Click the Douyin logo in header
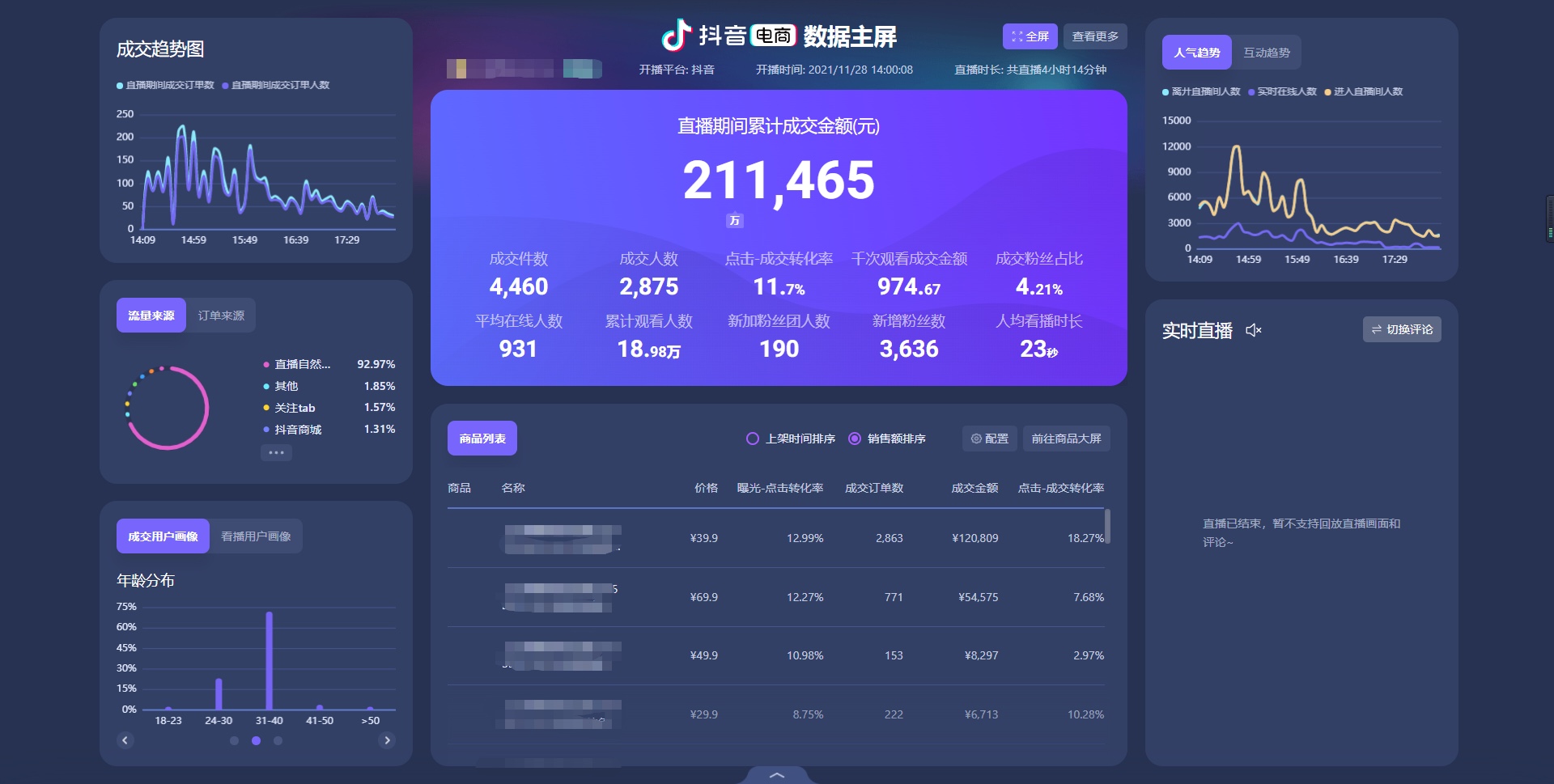 coord(676,36)
